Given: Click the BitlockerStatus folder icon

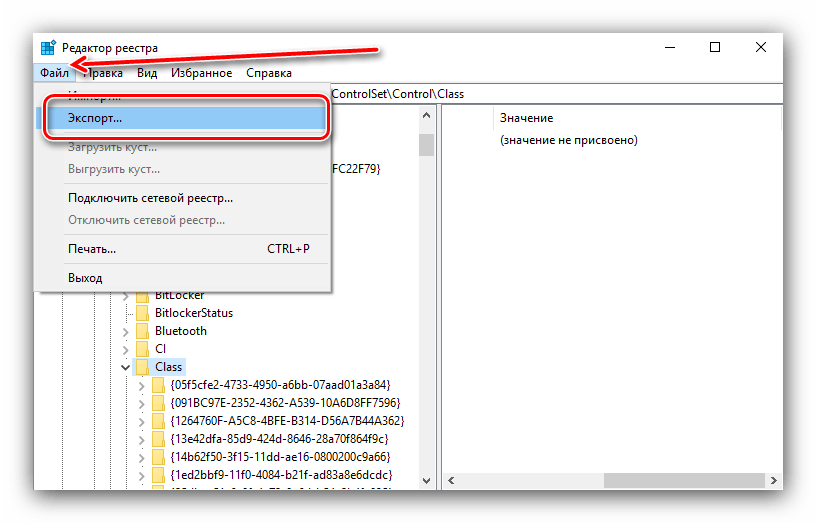Looking at the screenshot, I should point(141,313).
